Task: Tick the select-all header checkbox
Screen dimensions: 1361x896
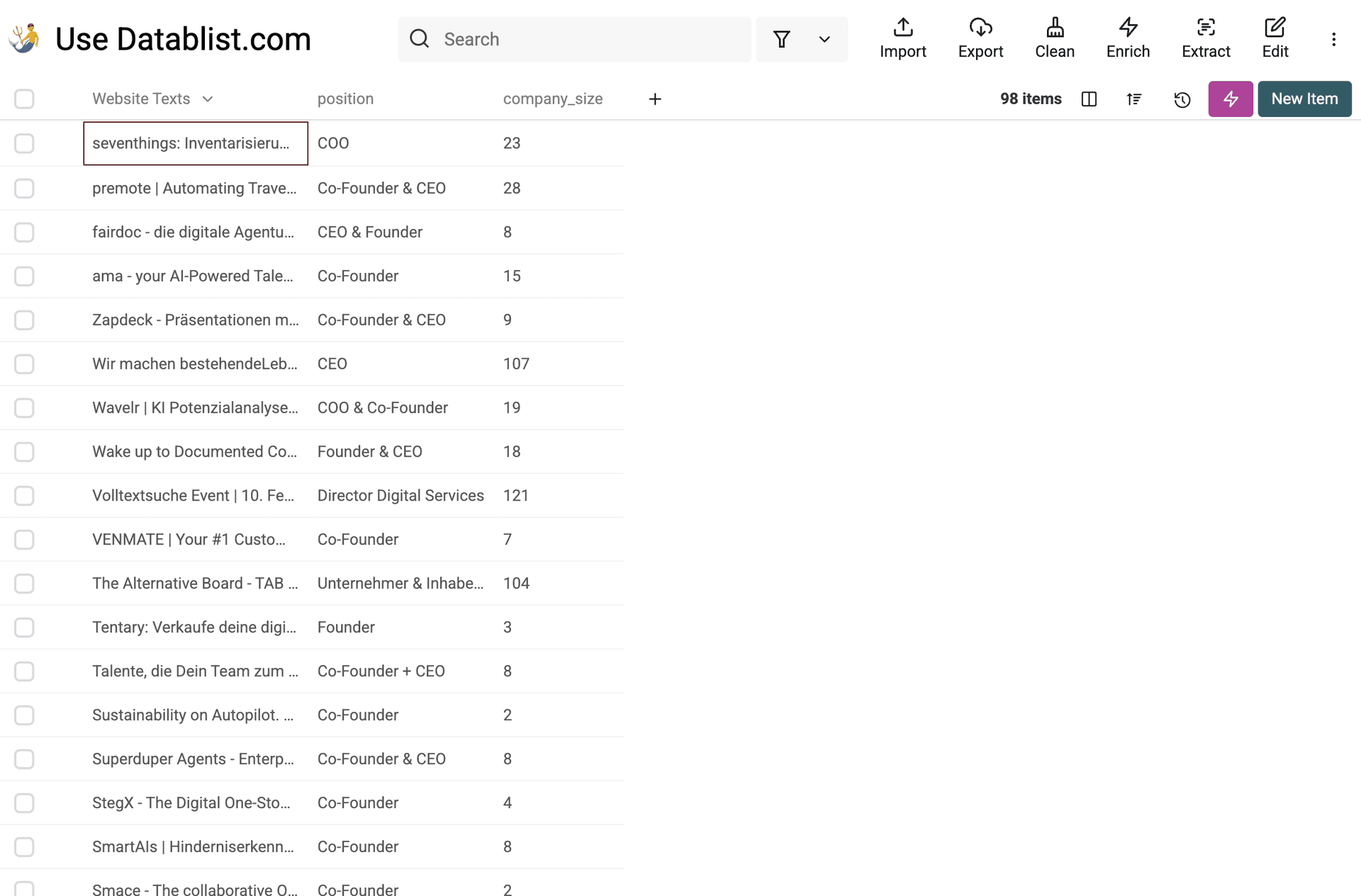Action: [x=24, y=99]
